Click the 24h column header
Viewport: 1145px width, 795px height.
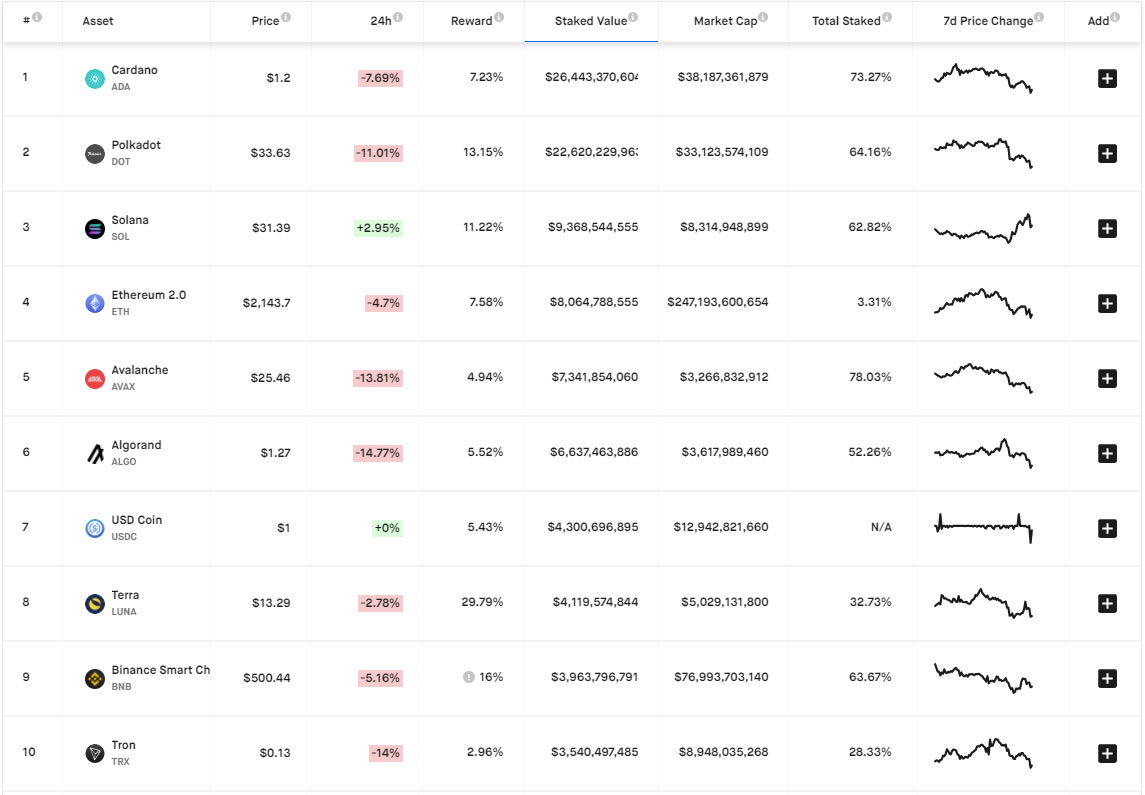click(x=380, y=21)
